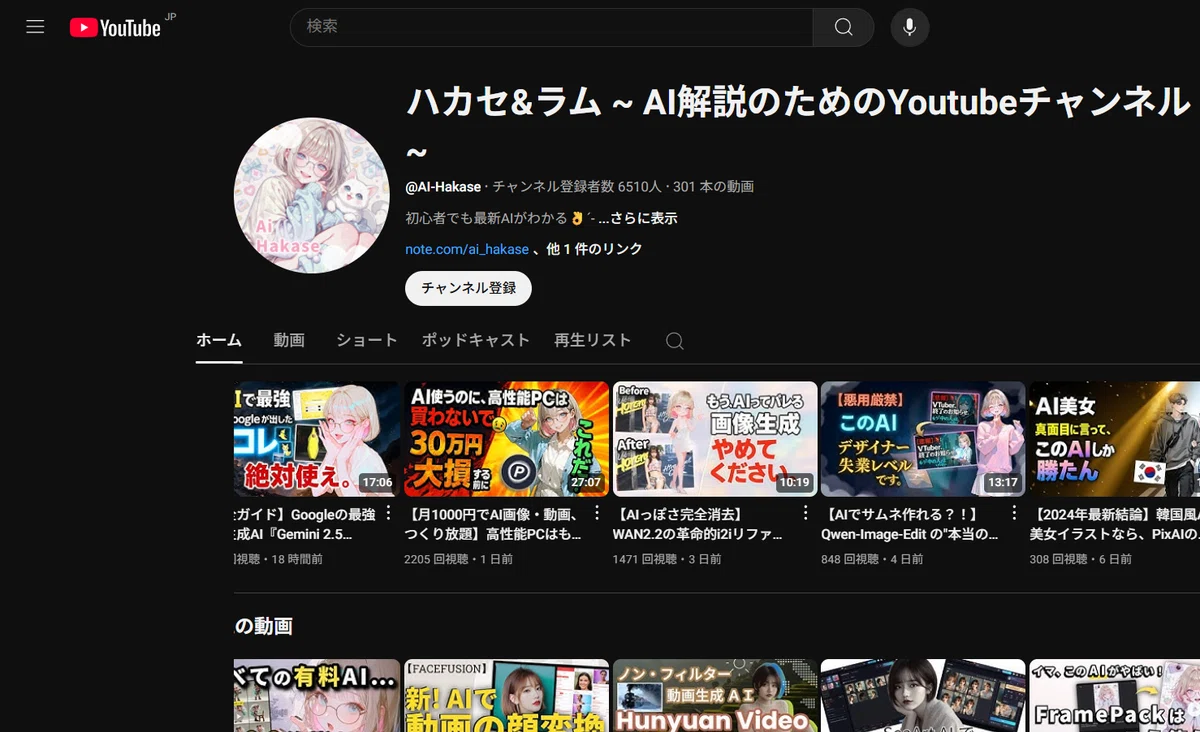Subscribe with チャンネル登録 button
1200x732 pixels.
tap(468, 288)
